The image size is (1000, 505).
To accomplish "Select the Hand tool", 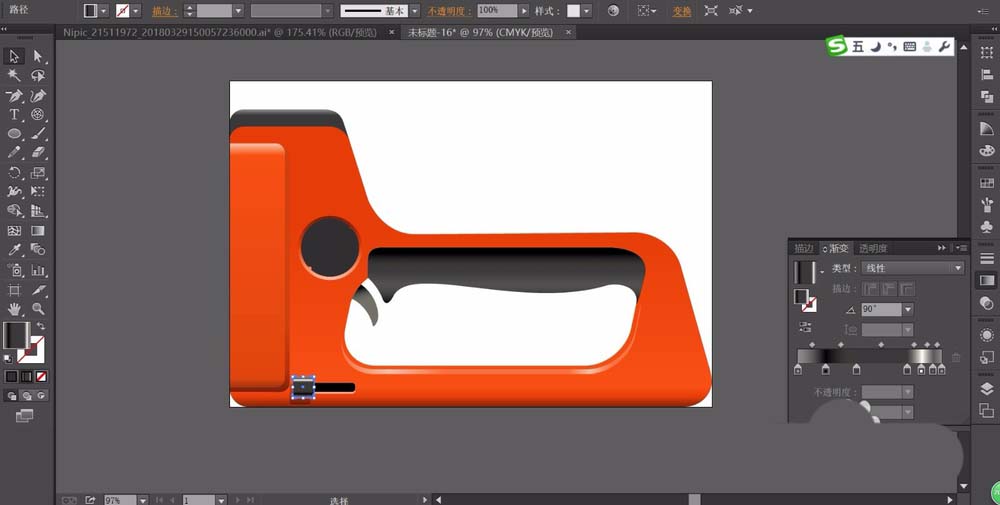I will click(x=14, y=309).
